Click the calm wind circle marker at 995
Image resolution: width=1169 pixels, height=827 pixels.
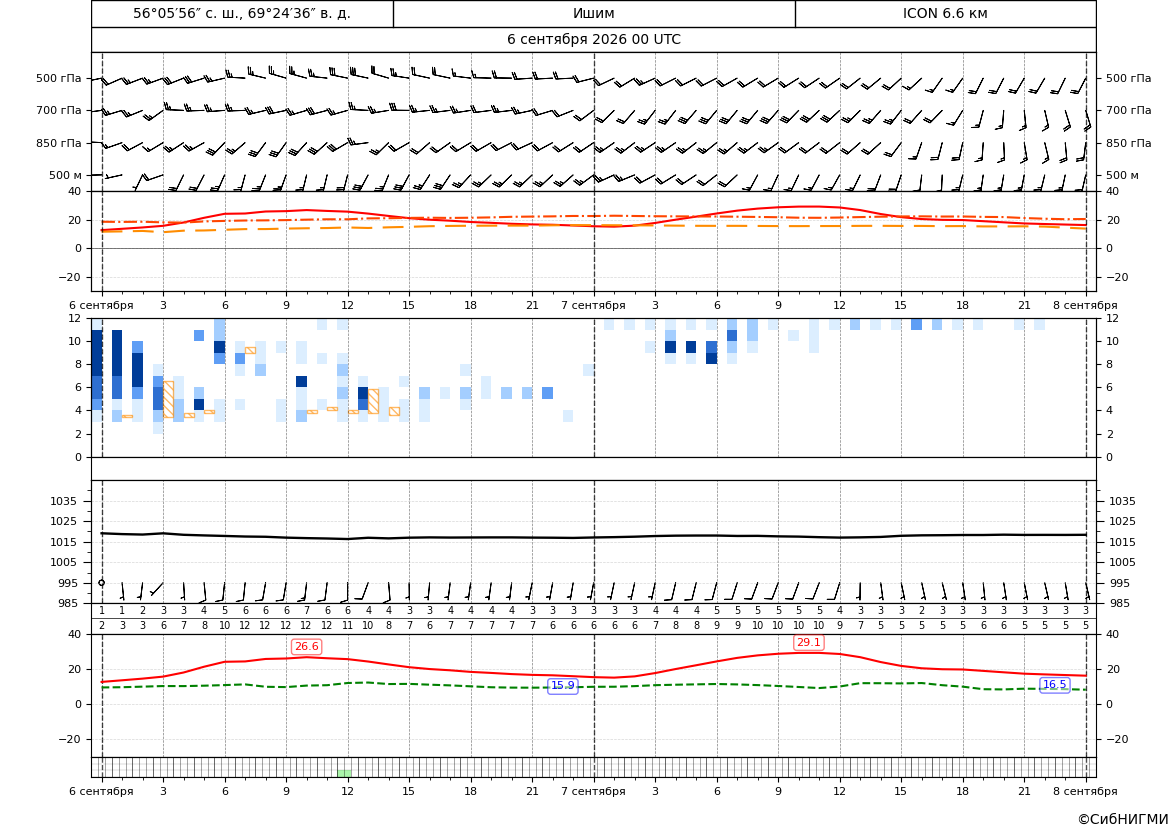pyautogui.click(x=102, y=583)
